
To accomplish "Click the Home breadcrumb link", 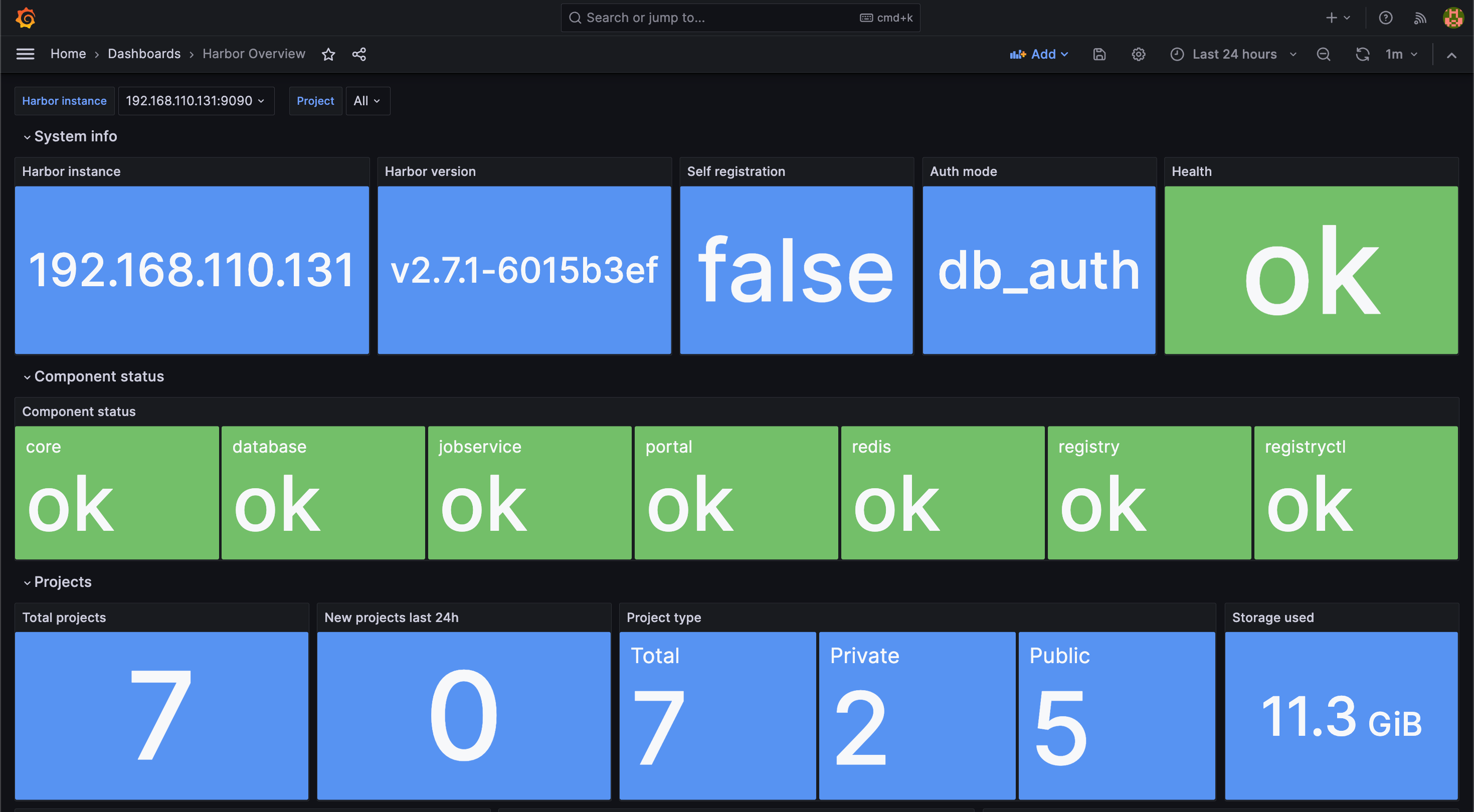I will click(68, 54).
